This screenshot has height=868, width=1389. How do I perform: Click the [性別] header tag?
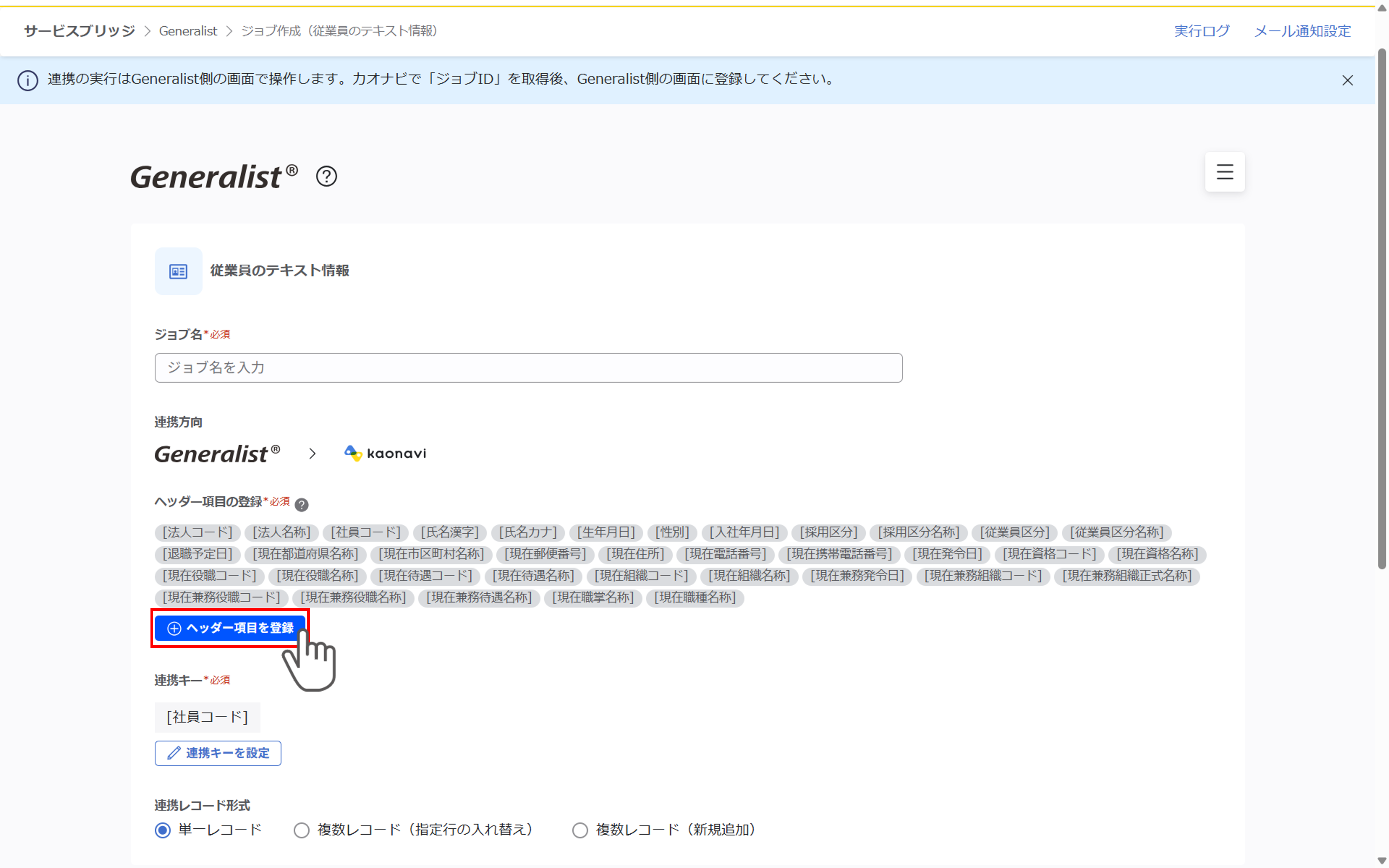pyautogui.click(x=672, y=532)
